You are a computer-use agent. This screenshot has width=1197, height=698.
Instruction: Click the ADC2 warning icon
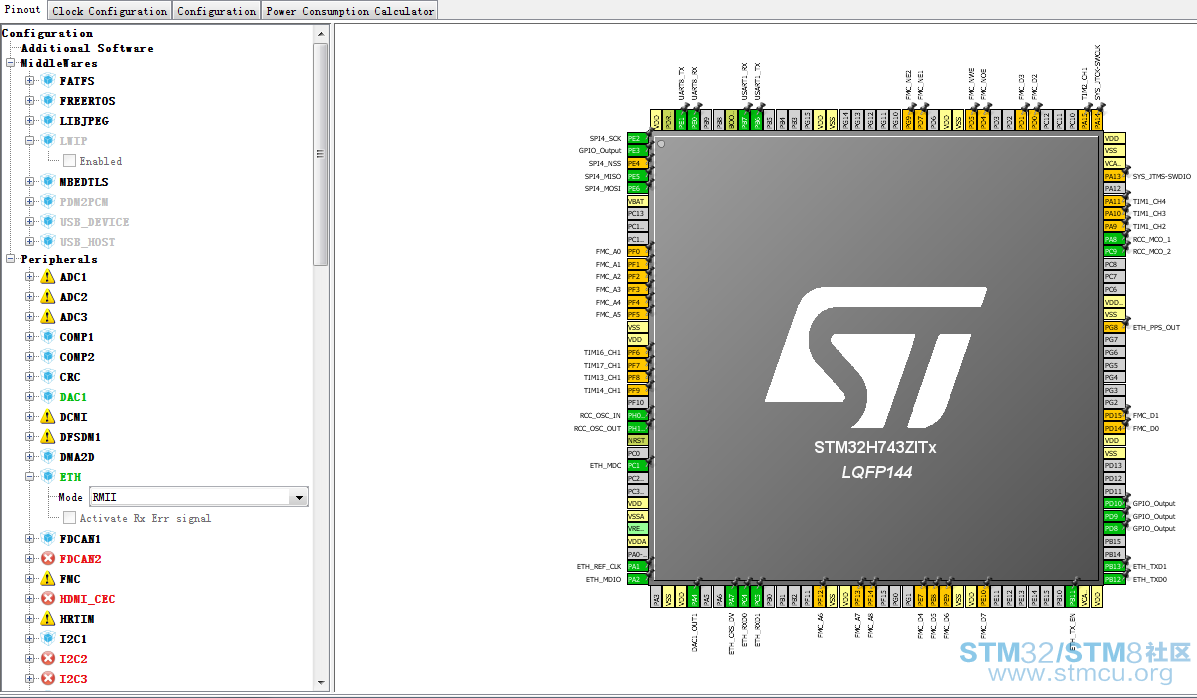click(48, 296)
